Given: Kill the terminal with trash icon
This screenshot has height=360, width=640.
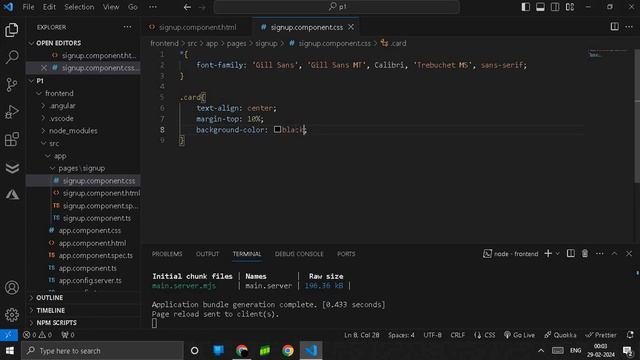Looking at the screenshot, I should (x=585, y=253).
